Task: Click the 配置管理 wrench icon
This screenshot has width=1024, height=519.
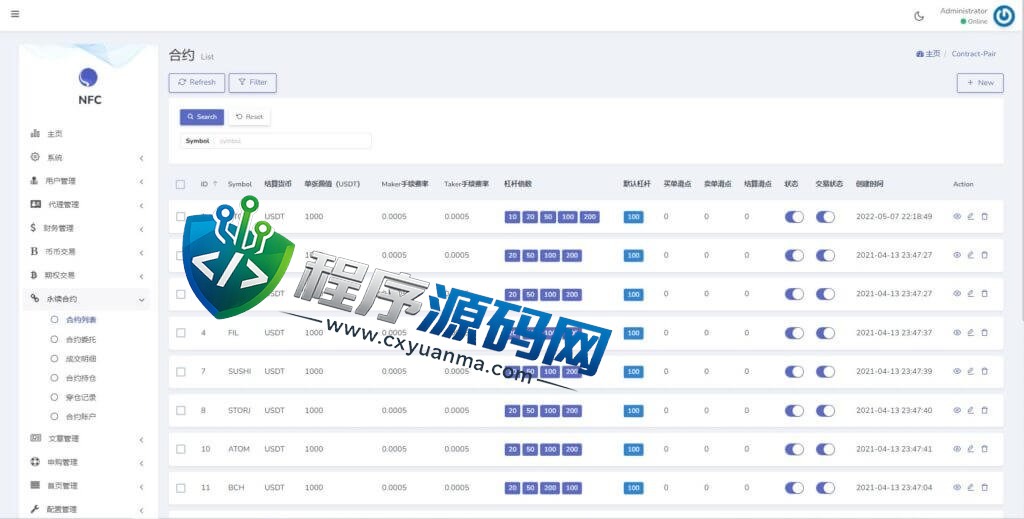Action: click(35, 509)
